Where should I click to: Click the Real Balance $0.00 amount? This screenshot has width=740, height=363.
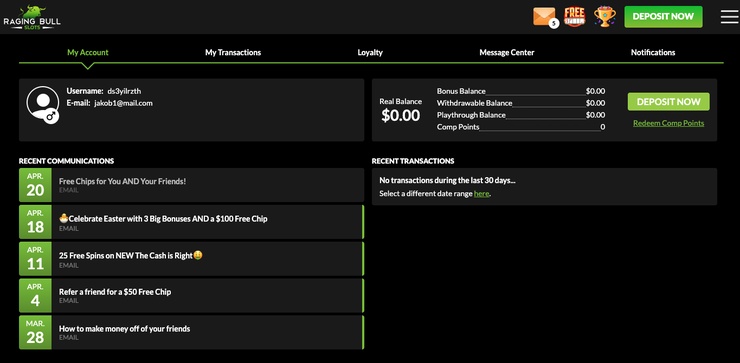401,115
